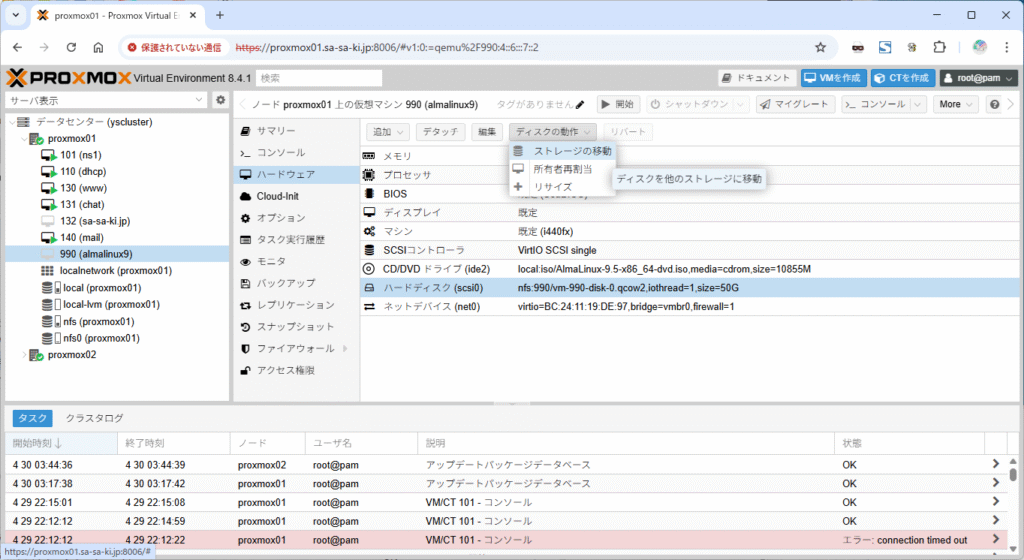The width and height of the screenshot is (1024, 560).
Task: Open the モニタ panel
Action: click(296, 261)
